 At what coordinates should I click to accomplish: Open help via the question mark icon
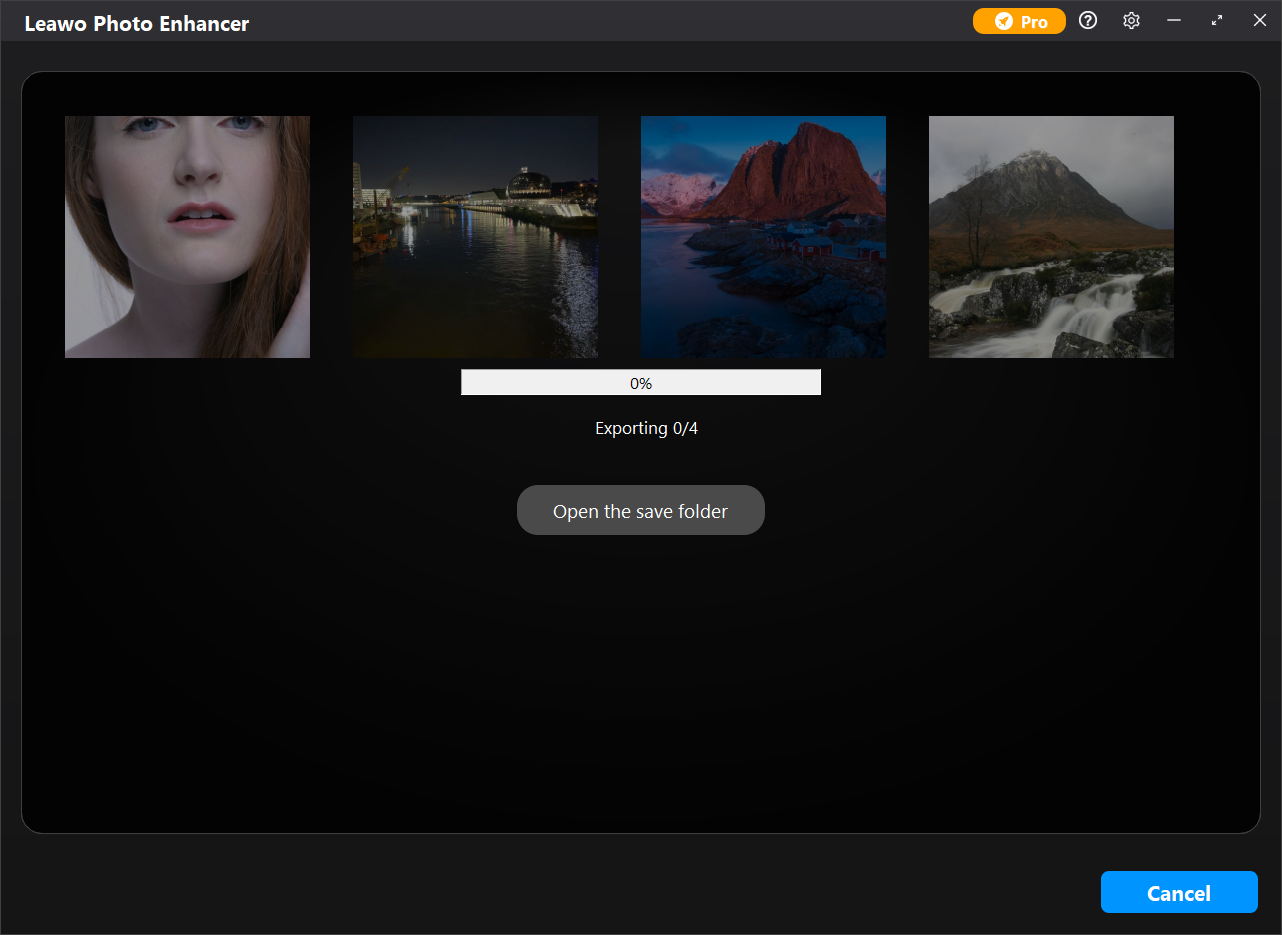1088,21
